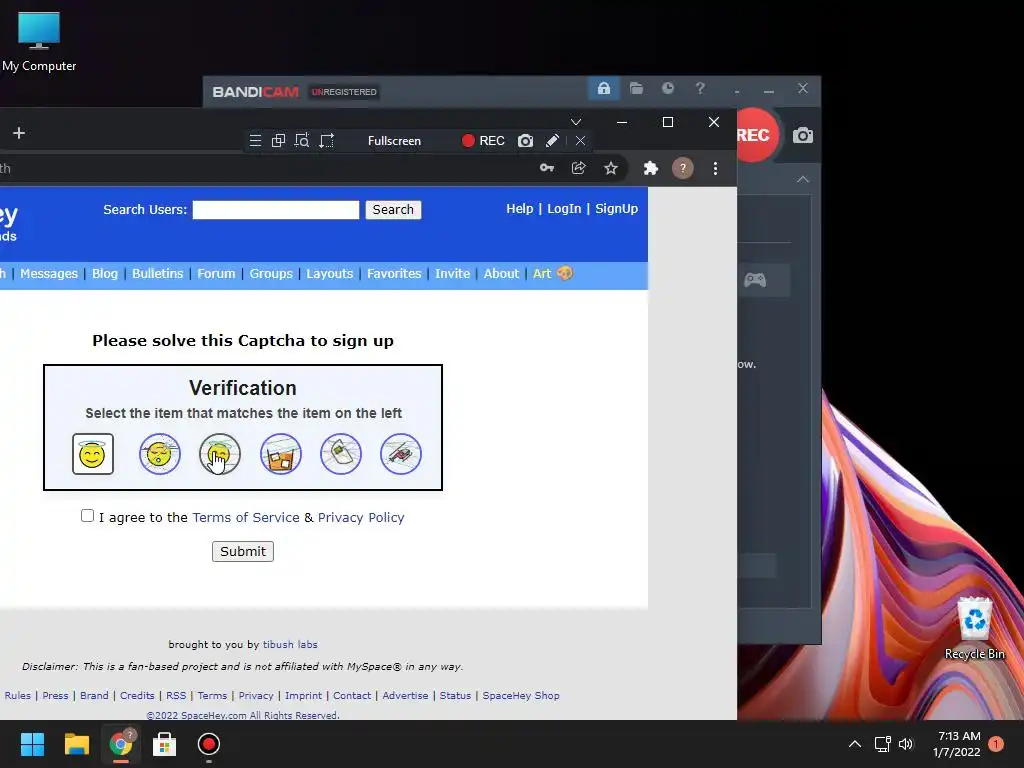This screenshot has height=768, width=1024.
Task: Select the whiskey glass captcha option
Action: pos(280,454)
